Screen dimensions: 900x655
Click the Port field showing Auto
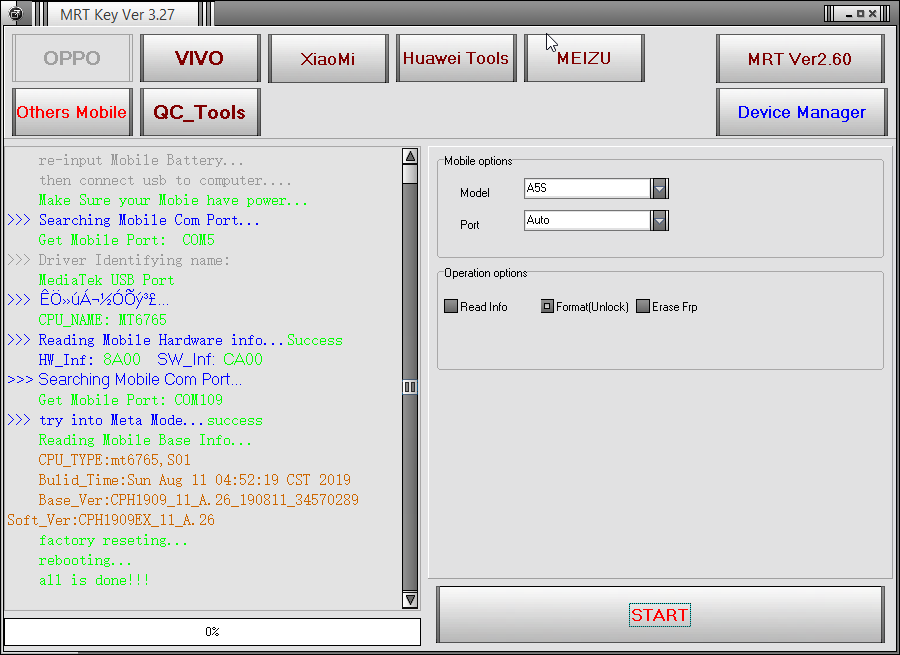tap(587, 220)
